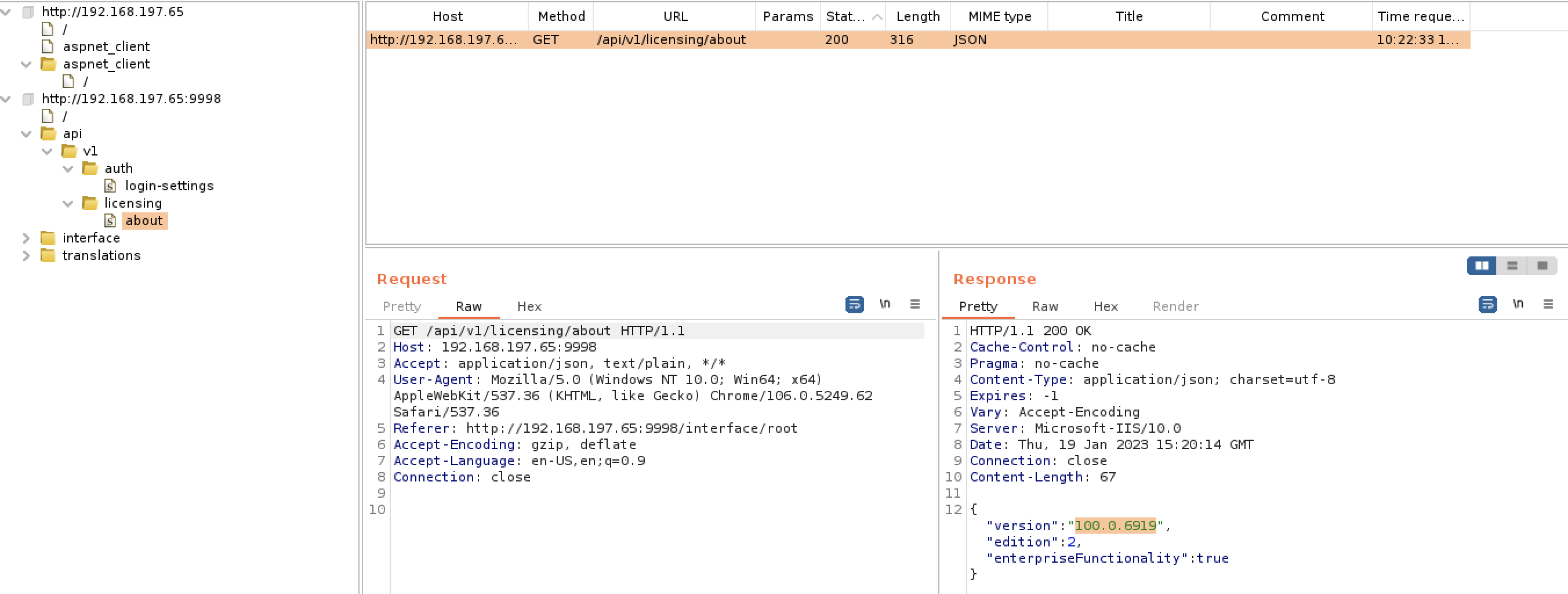Switch to the Hex tab in Request
The width and height of the screenshot is (1568, 594).
[x=528, y=306]
